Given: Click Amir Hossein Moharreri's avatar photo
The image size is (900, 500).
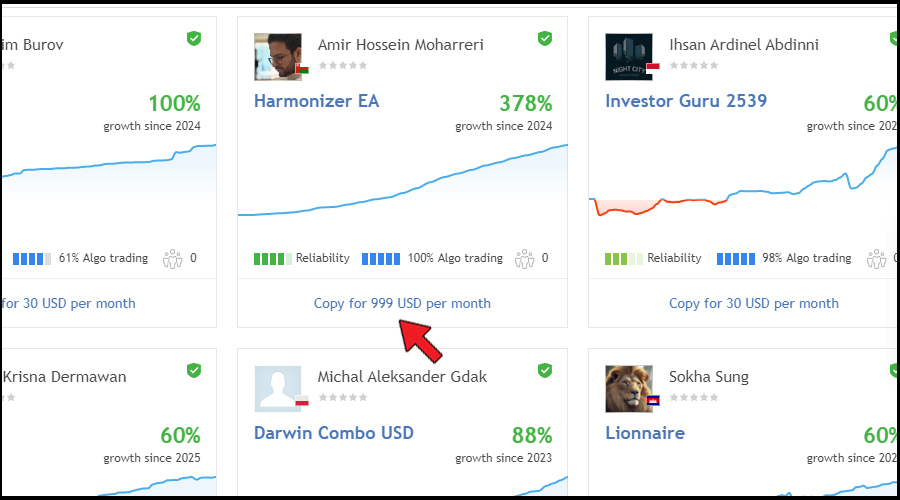Looking at the screenshot, I should 277,56.
